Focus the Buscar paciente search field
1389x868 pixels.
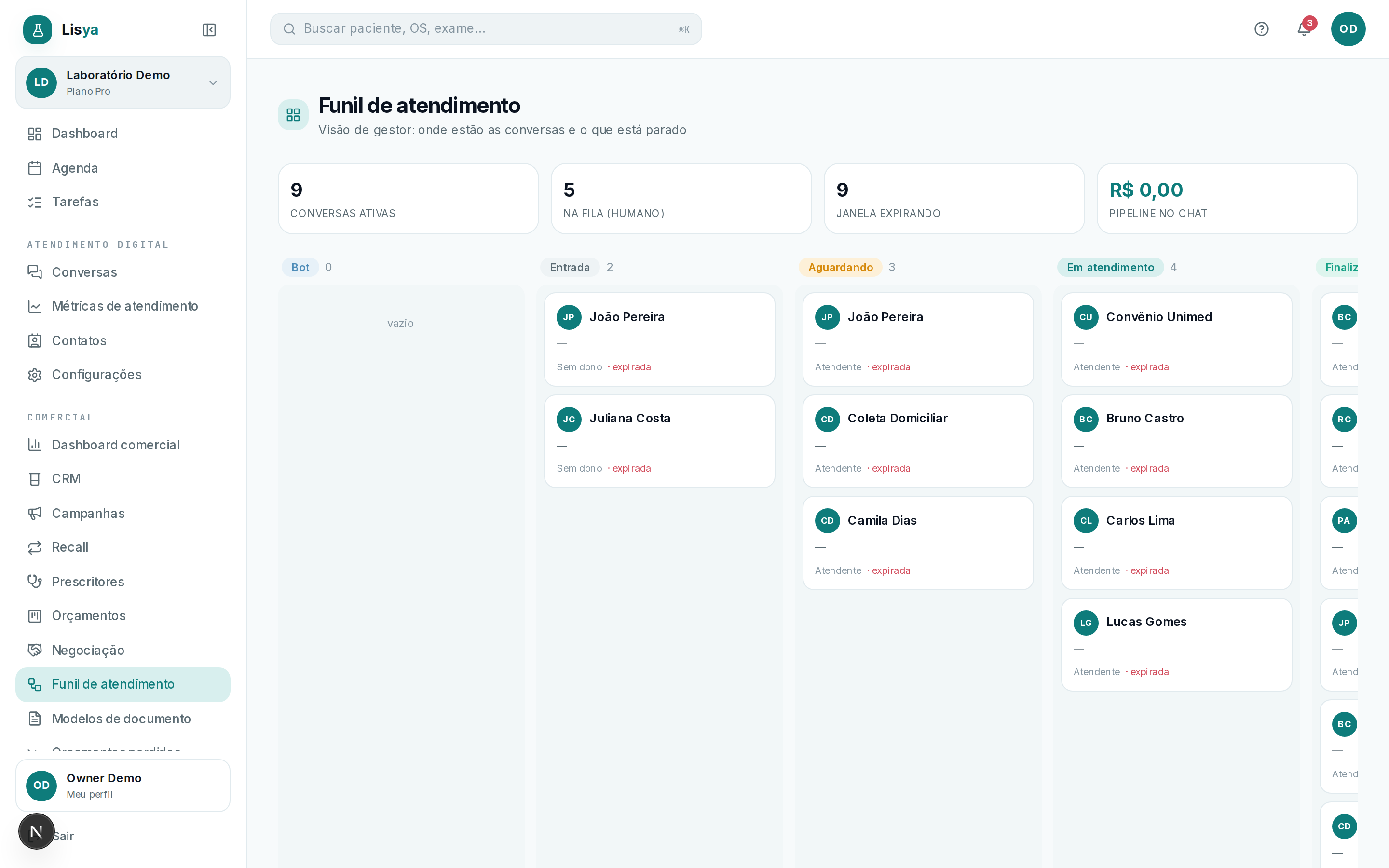click(x=486, y=29)
